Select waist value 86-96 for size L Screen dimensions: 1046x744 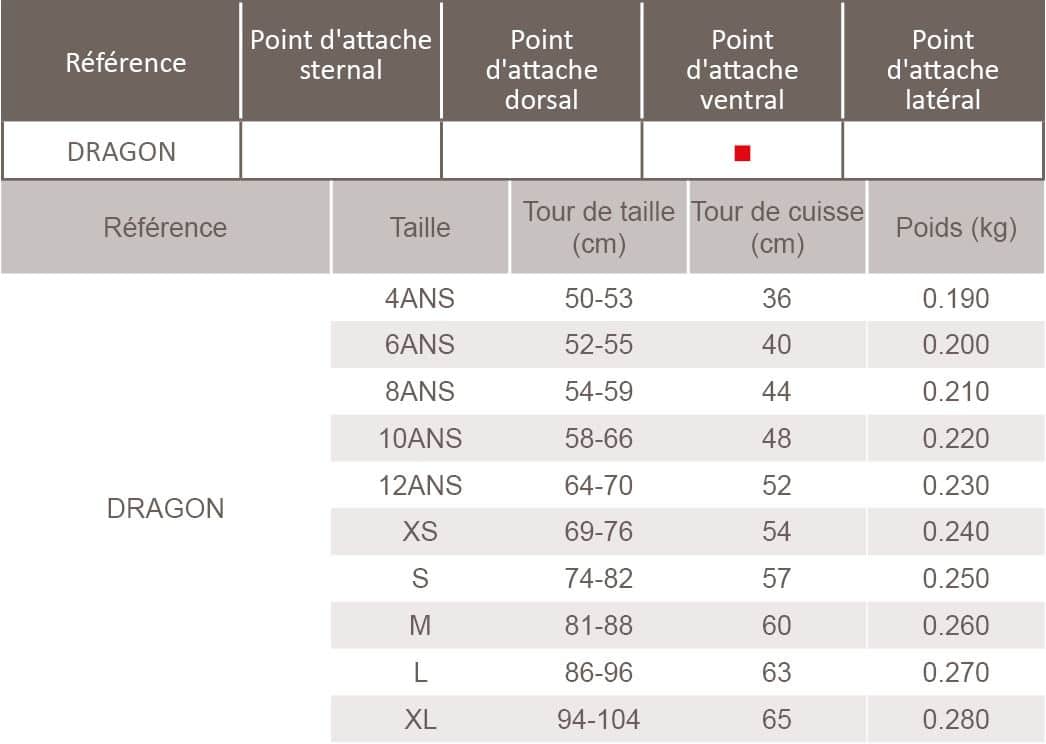coord(598,672)
